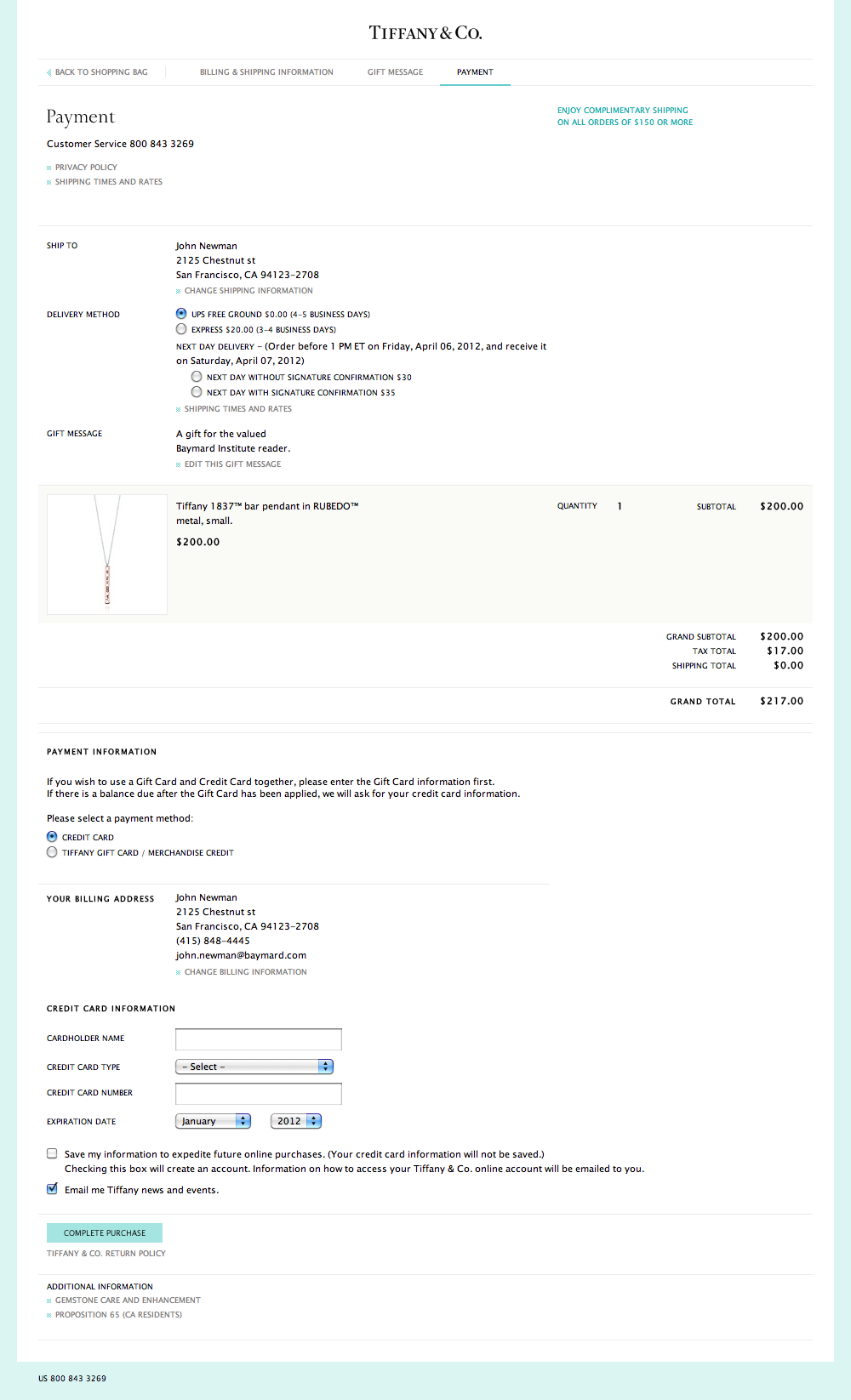Check Save my information checkbox
Screen dimensions: 851x1400
coord(52,1153)
